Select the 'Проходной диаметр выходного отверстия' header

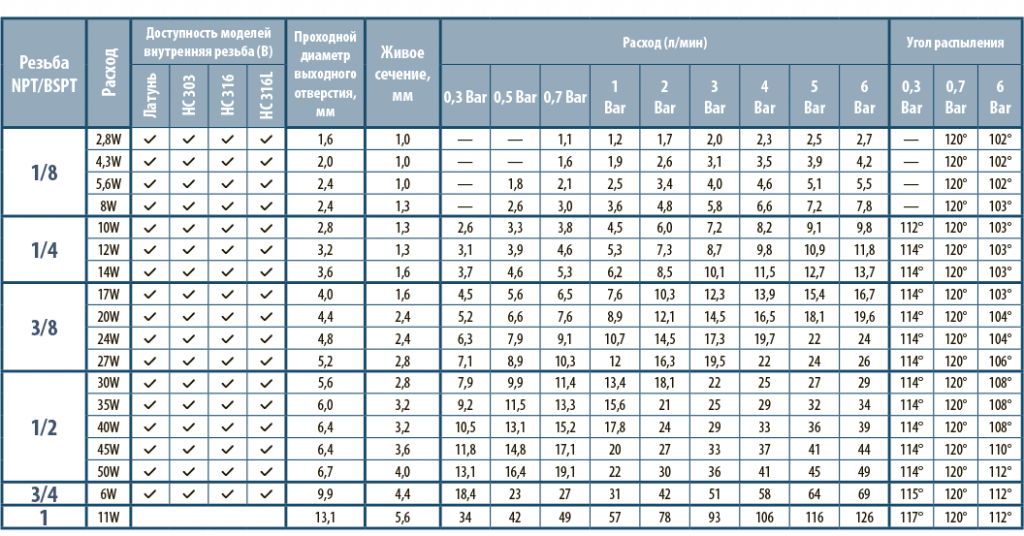coord(325,73)
